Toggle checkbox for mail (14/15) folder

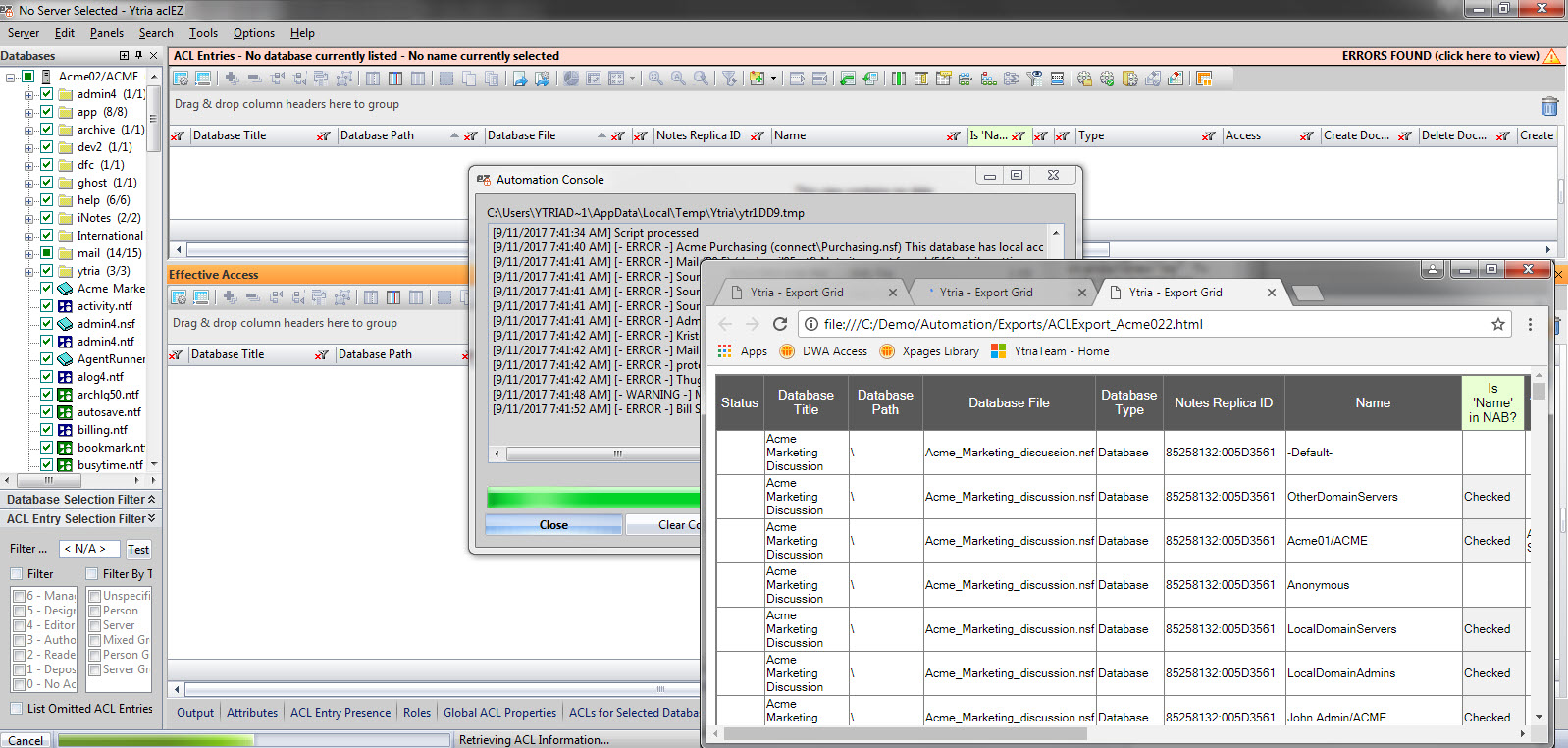tap(46, 253)
